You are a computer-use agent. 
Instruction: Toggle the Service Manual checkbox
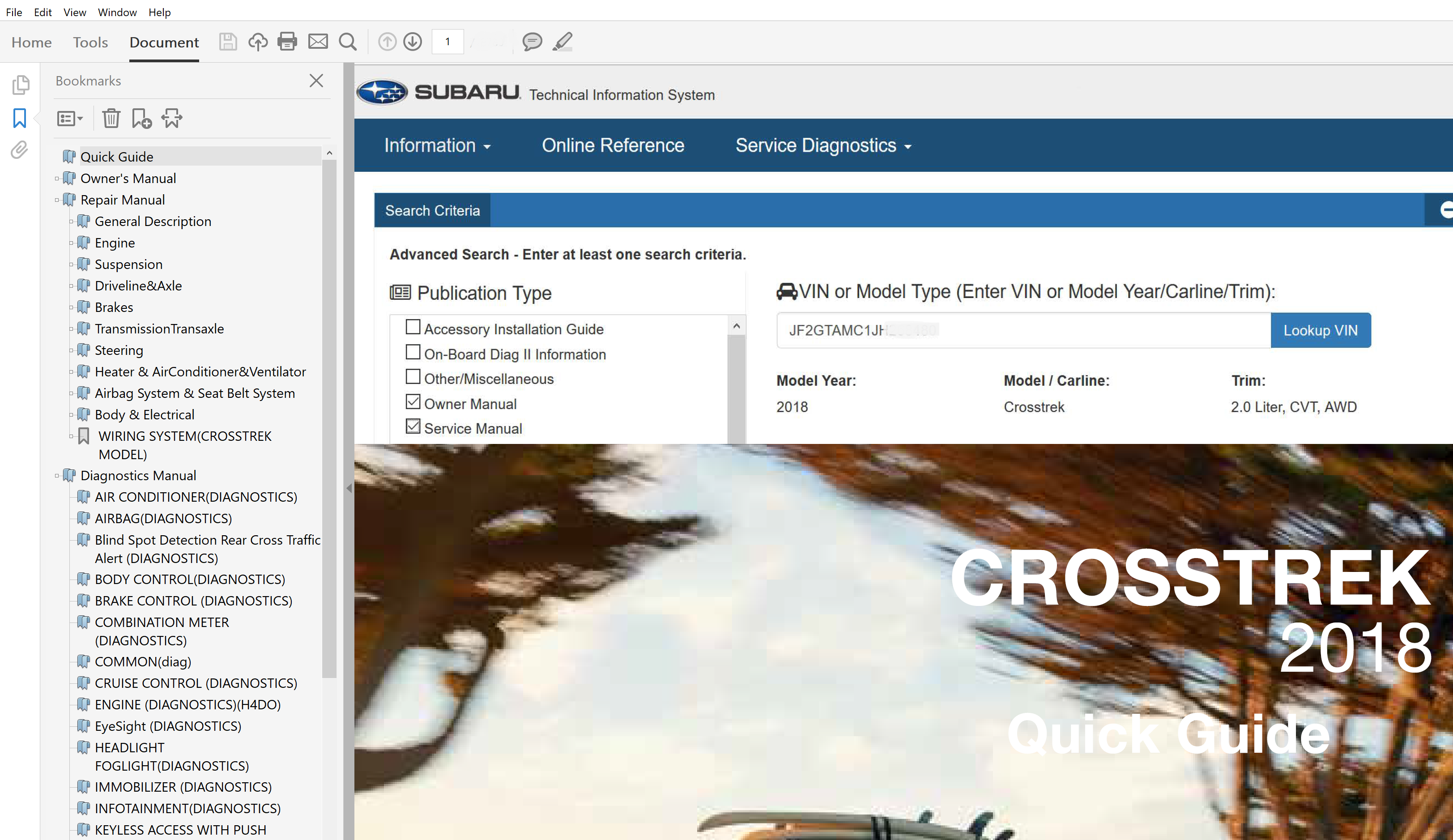[x=413, y=426]
